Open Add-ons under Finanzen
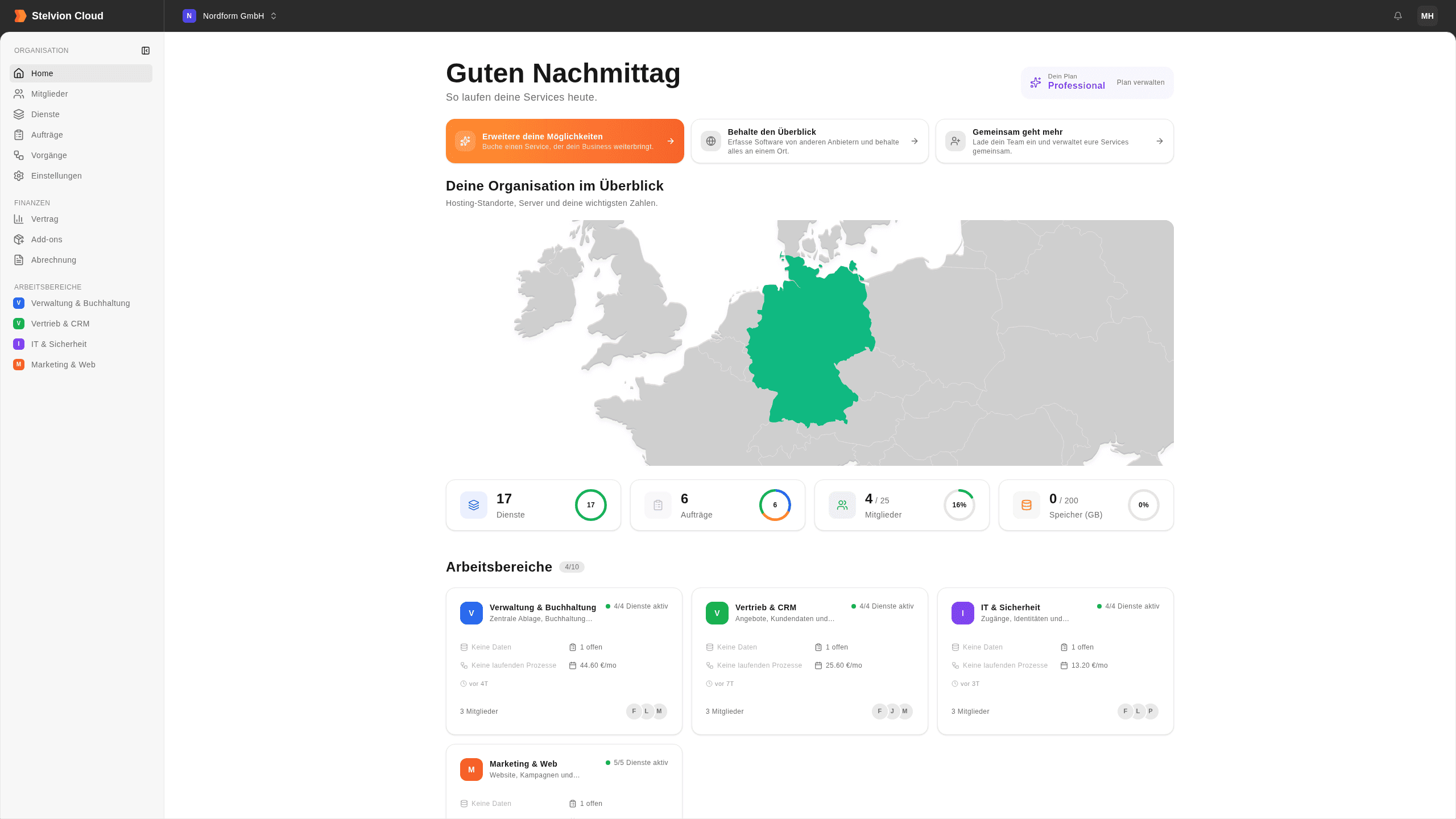1456x819 pixels. 81,239
